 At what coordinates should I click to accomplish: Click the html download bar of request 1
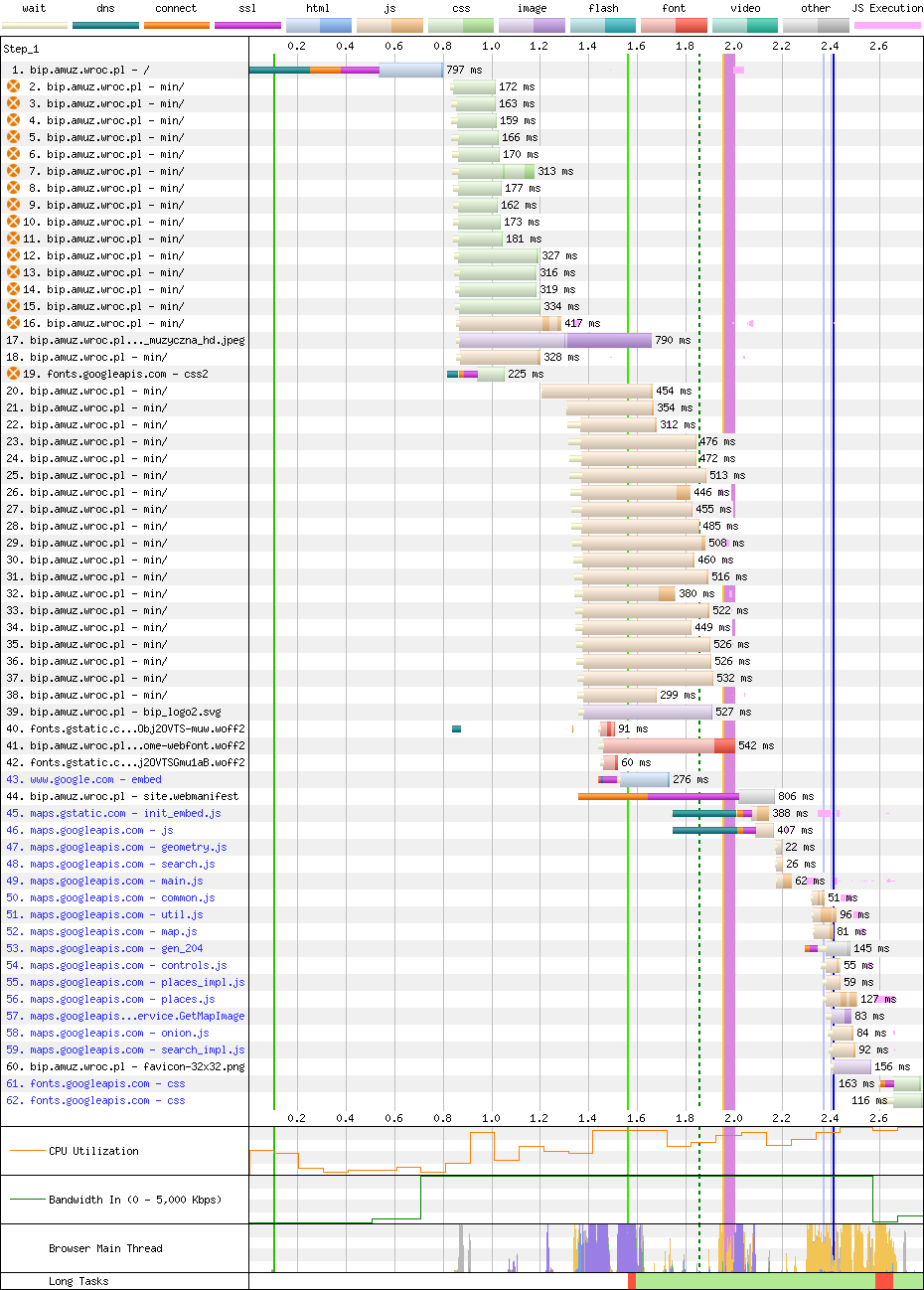pyautogui.click(x=411, y=70)
